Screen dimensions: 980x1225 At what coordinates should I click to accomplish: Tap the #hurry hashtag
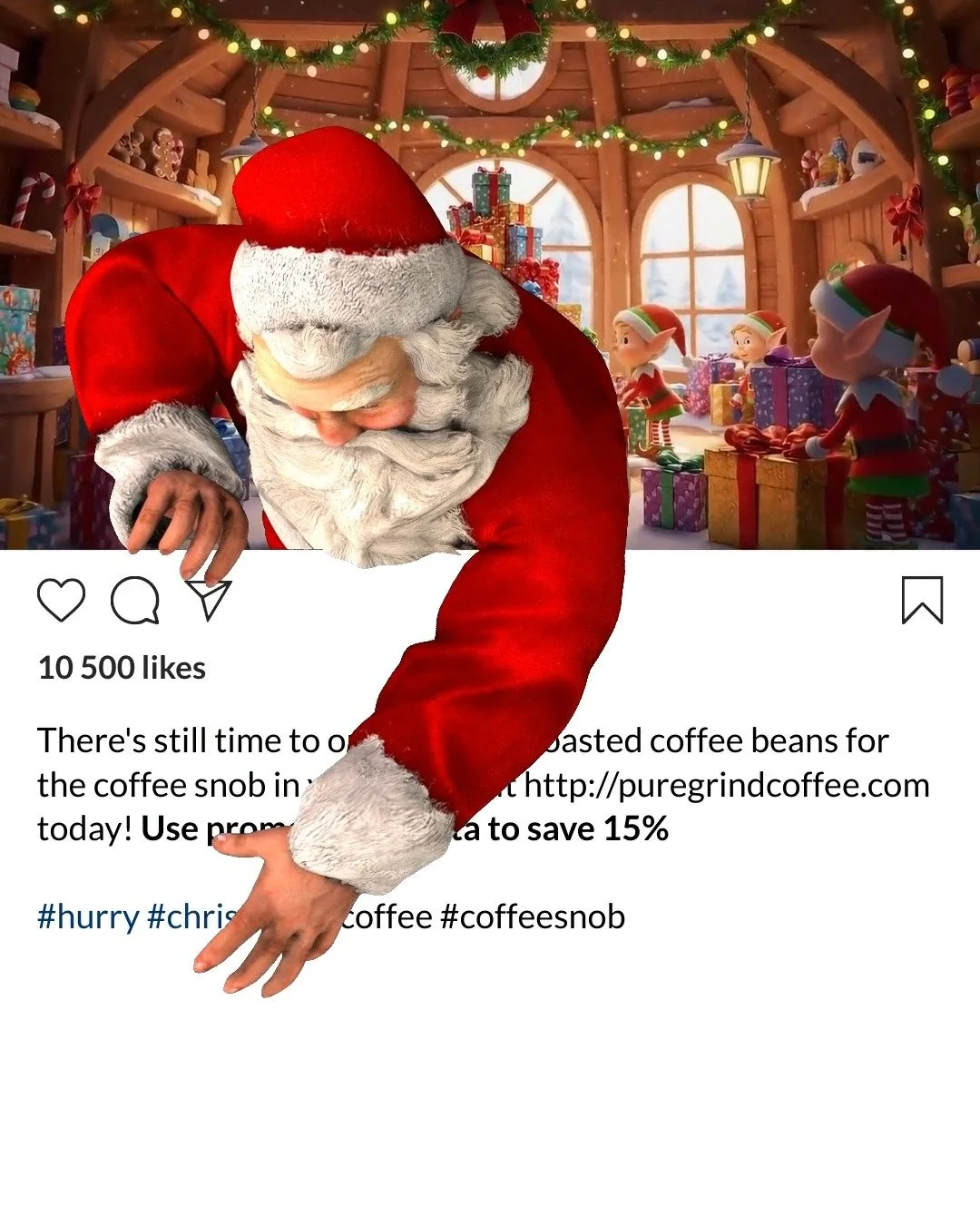88,916
